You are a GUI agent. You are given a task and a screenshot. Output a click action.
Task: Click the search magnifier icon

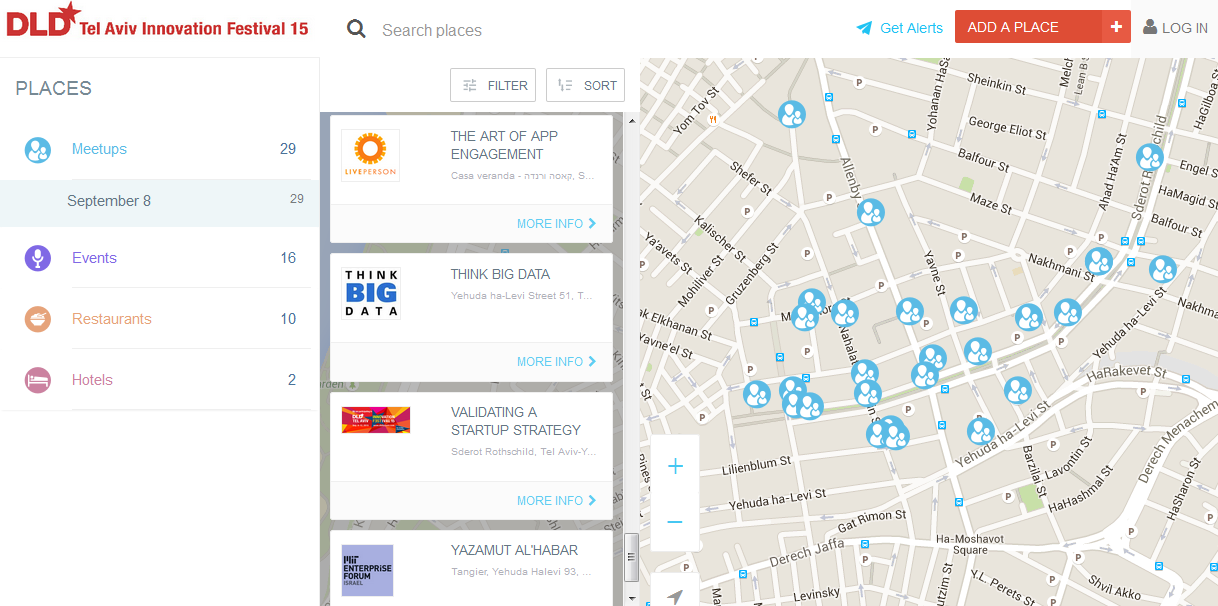coord(357,29)
